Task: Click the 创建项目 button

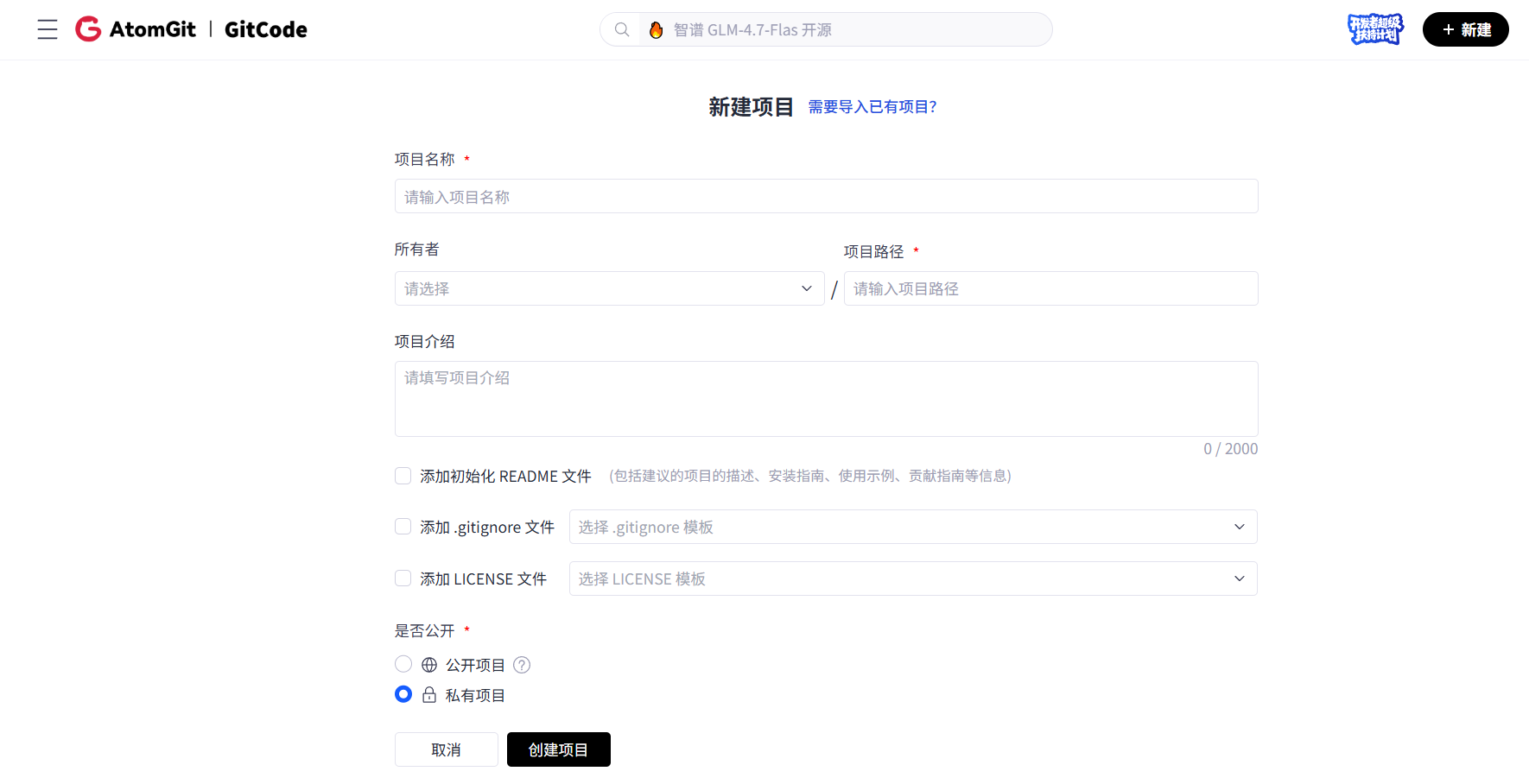Action: click(x=559, y=749)
